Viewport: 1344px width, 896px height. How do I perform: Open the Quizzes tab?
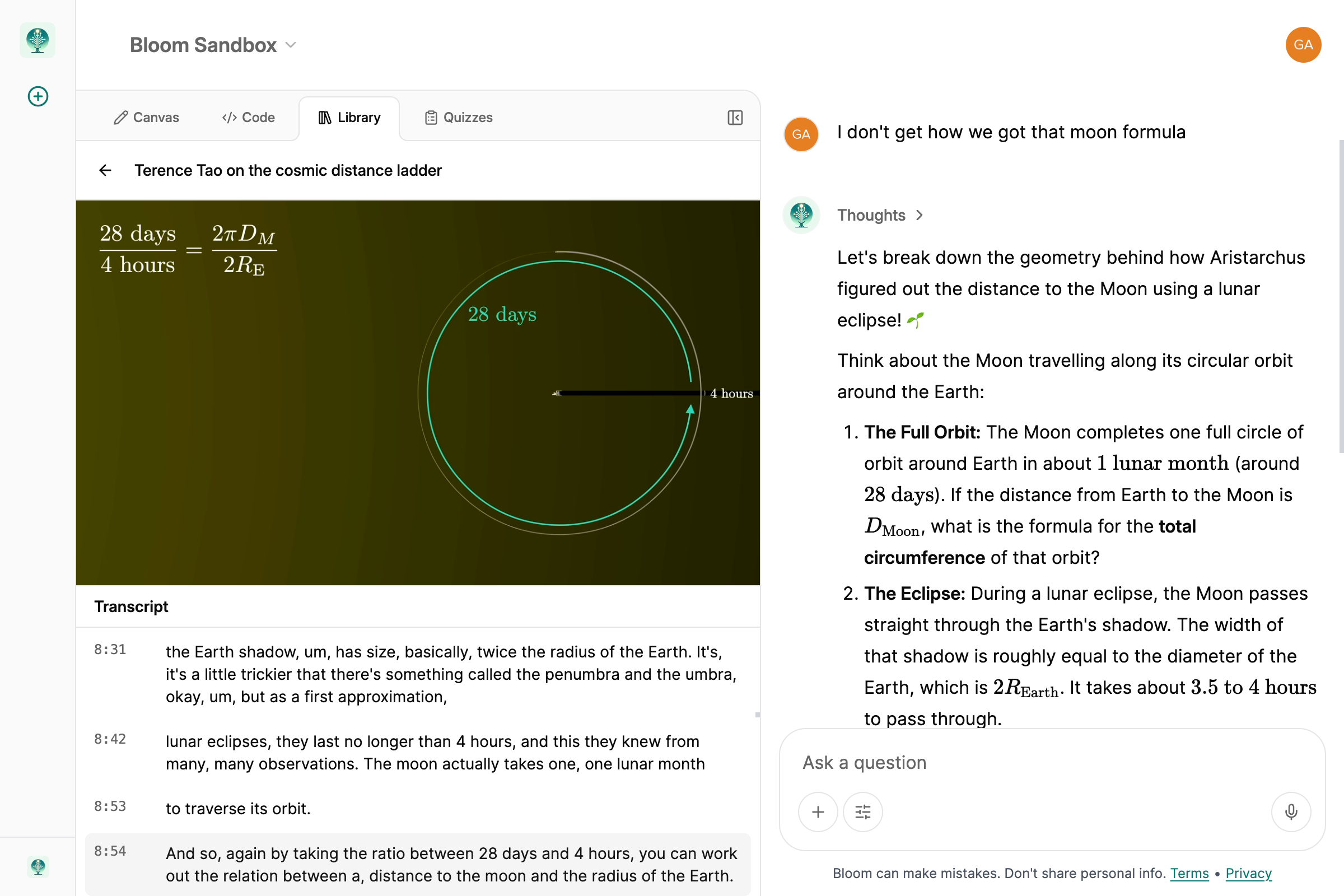click(x=458, y=118)
